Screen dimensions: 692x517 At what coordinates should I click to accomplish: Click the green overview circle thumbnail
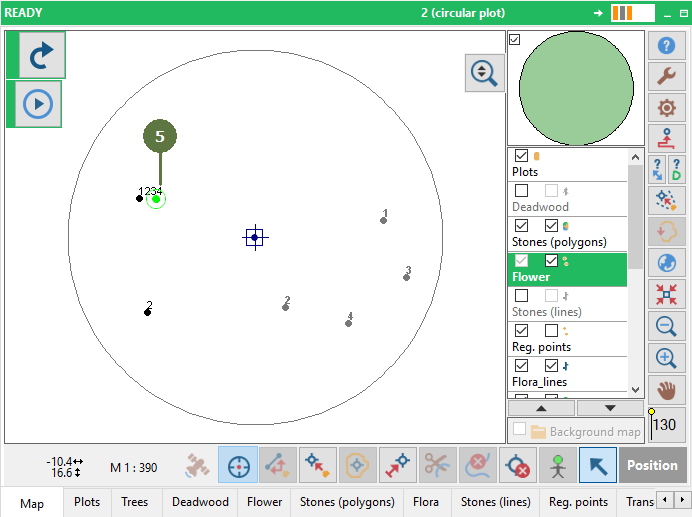point(576,88)
